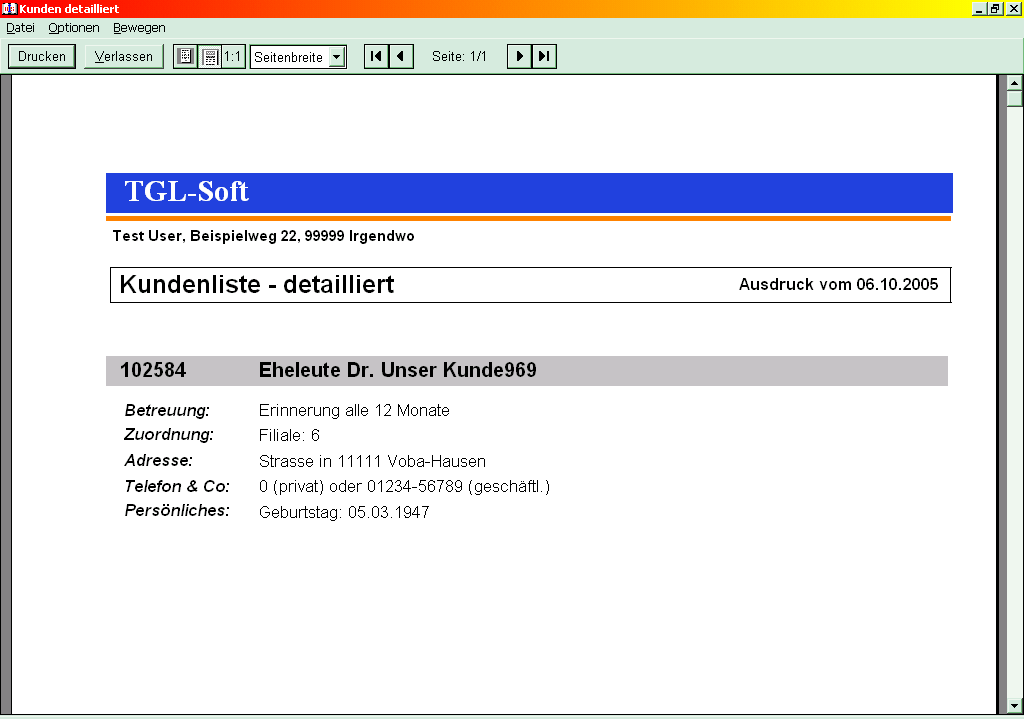Screen dimensions: 1024x719
Task: Minimize the Kunden detailliert window
Action: (979, 8)
